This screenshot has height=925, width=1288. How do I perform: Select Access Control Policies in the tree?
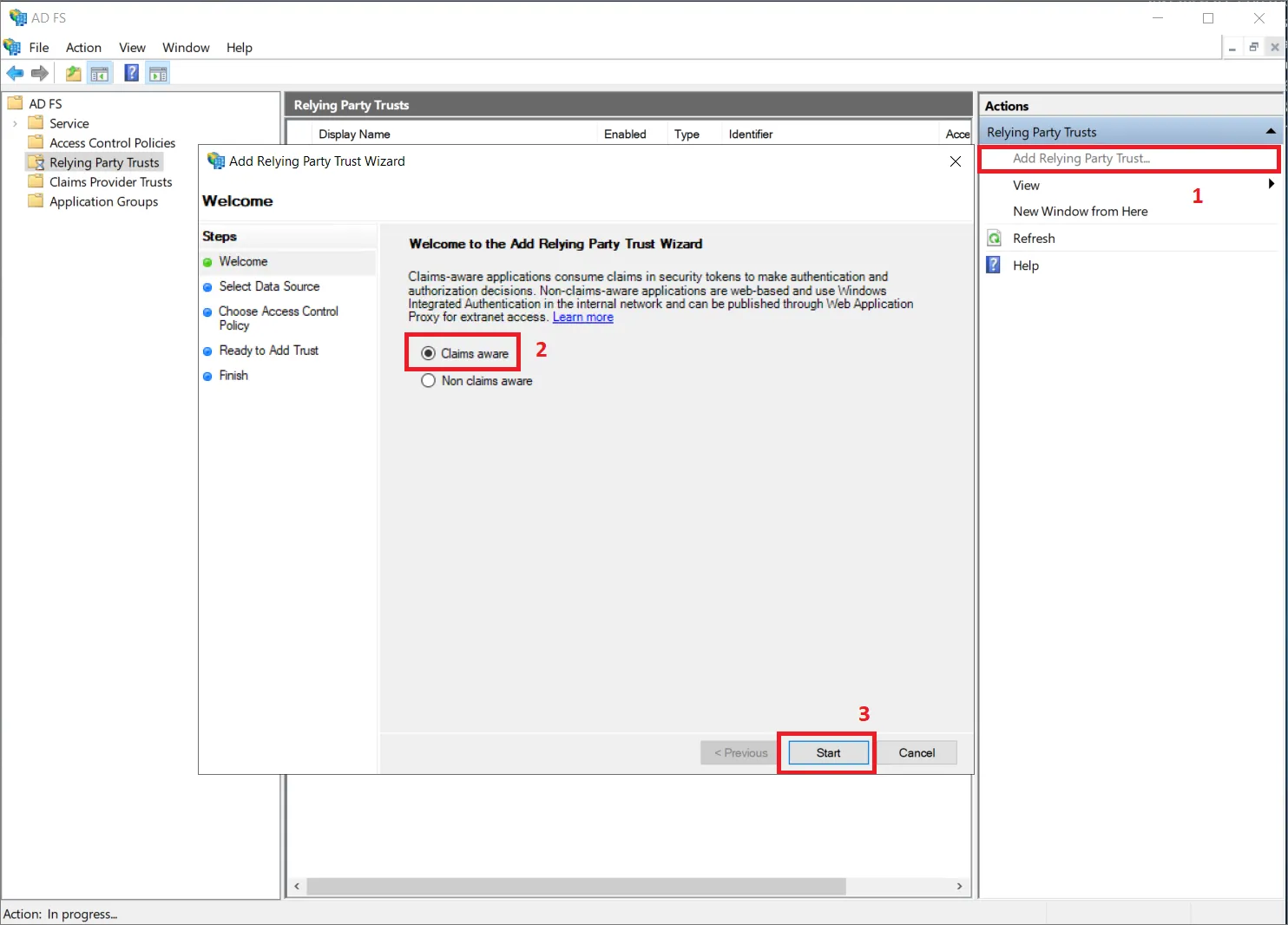tap(112, 142)
